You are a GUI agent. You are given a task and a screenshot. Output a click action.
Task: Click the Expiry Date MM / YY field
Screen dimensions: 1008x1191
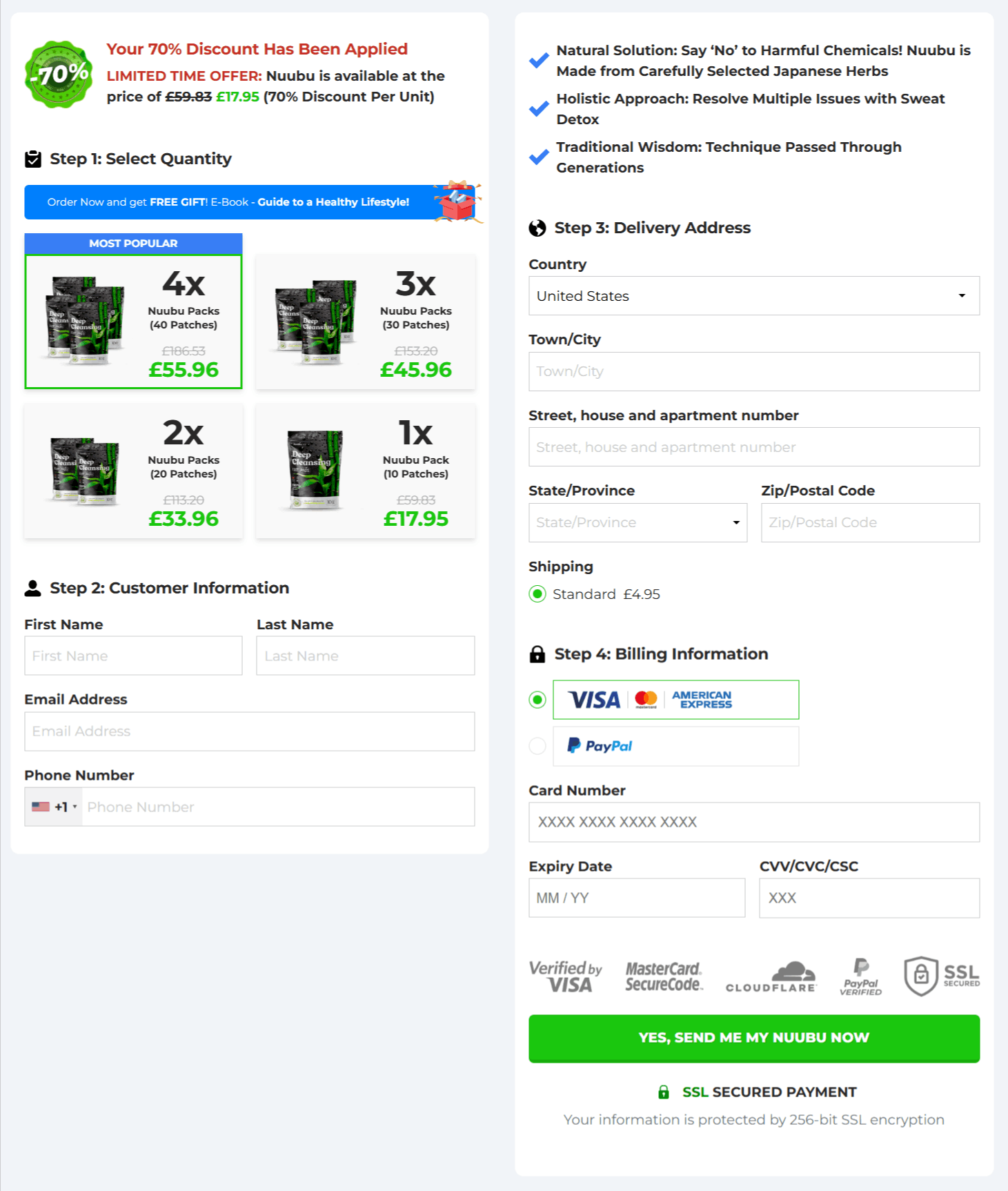point(637,898)
